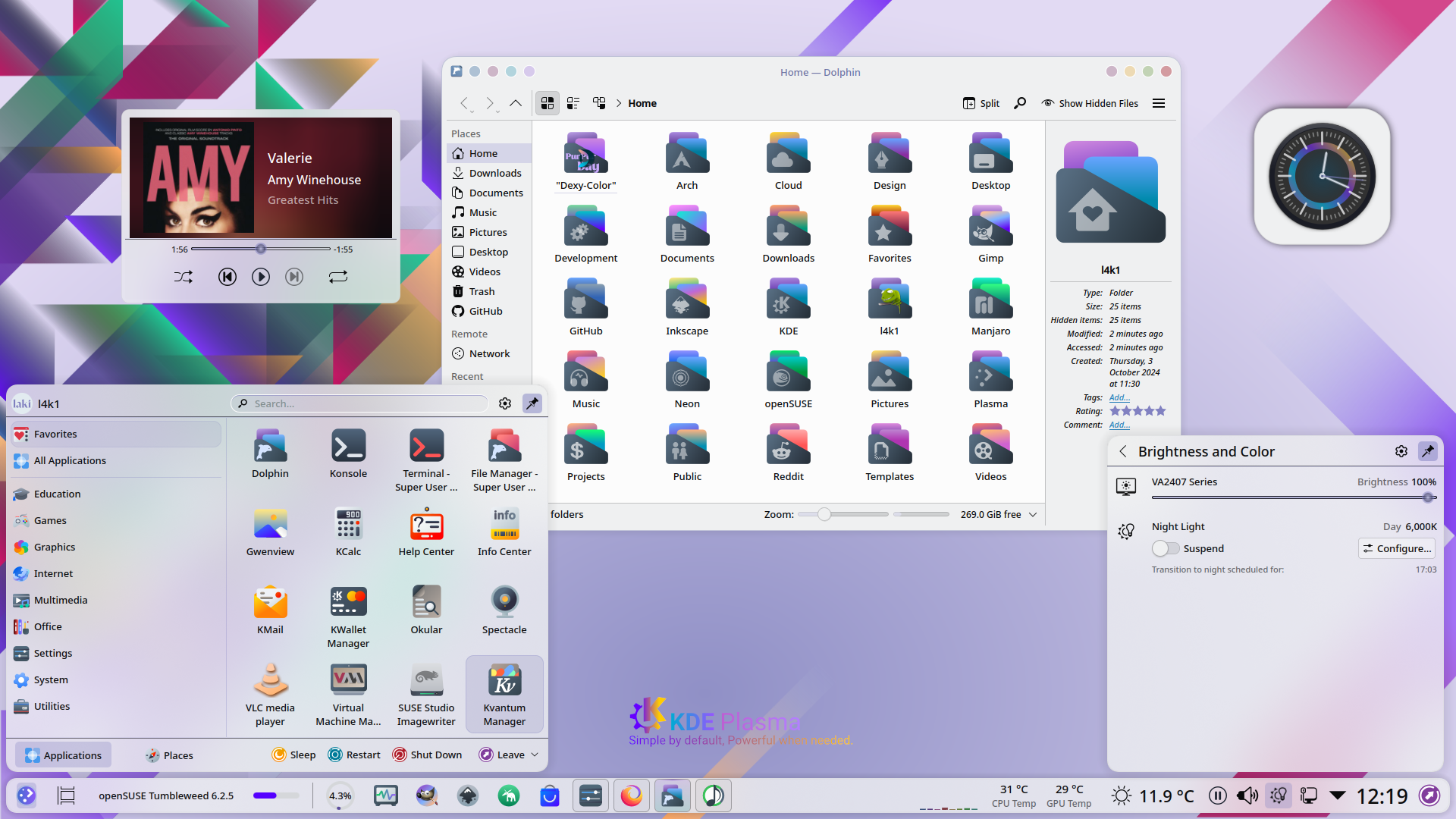Go up one folder in Dolphin
Viewport: 1456px width, 819px height.
click(x=516, y=103)
